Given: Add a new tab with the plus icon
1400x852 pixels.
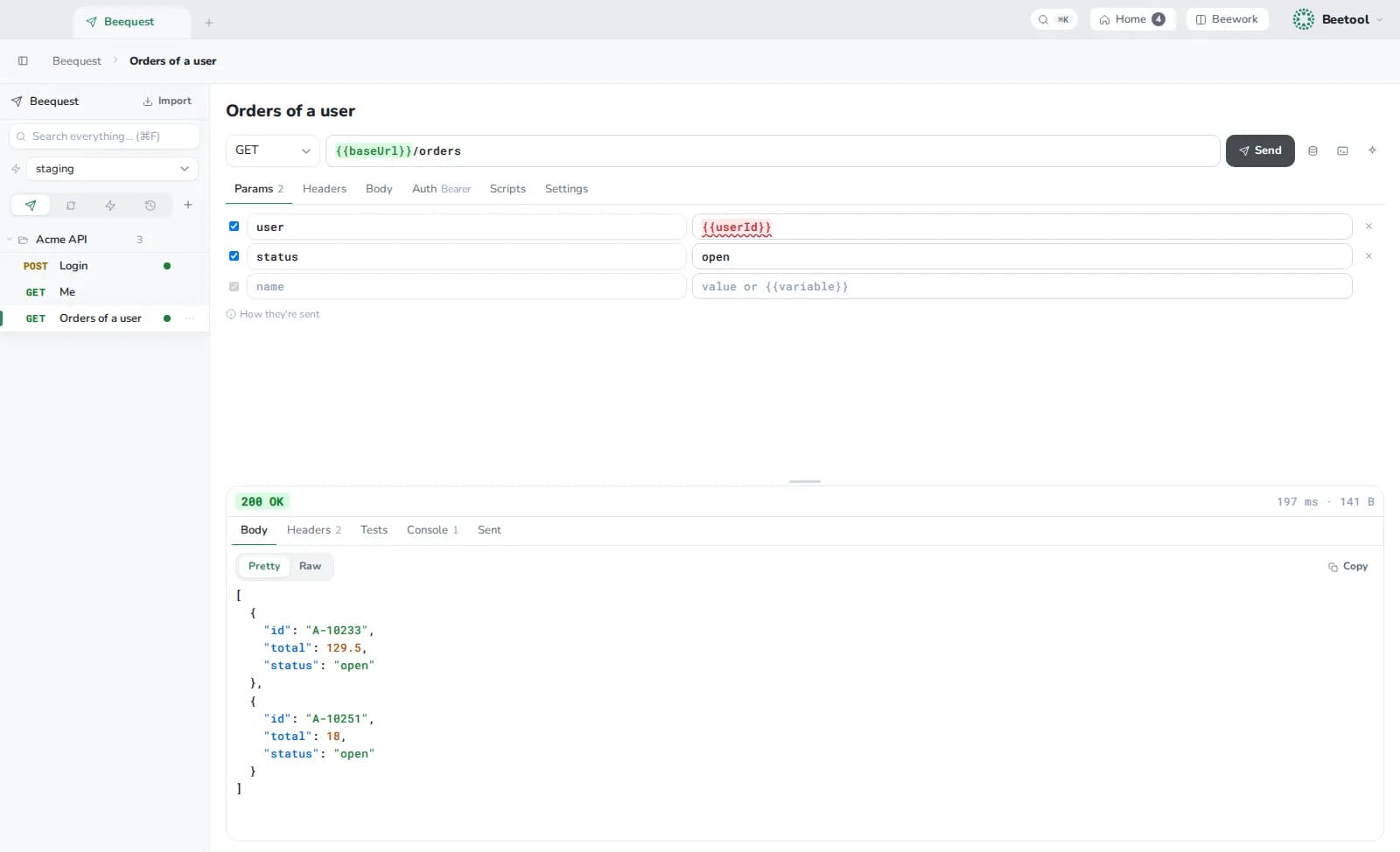Looking at the screenshot, I should pyautogui.click(x=208, y=22).
